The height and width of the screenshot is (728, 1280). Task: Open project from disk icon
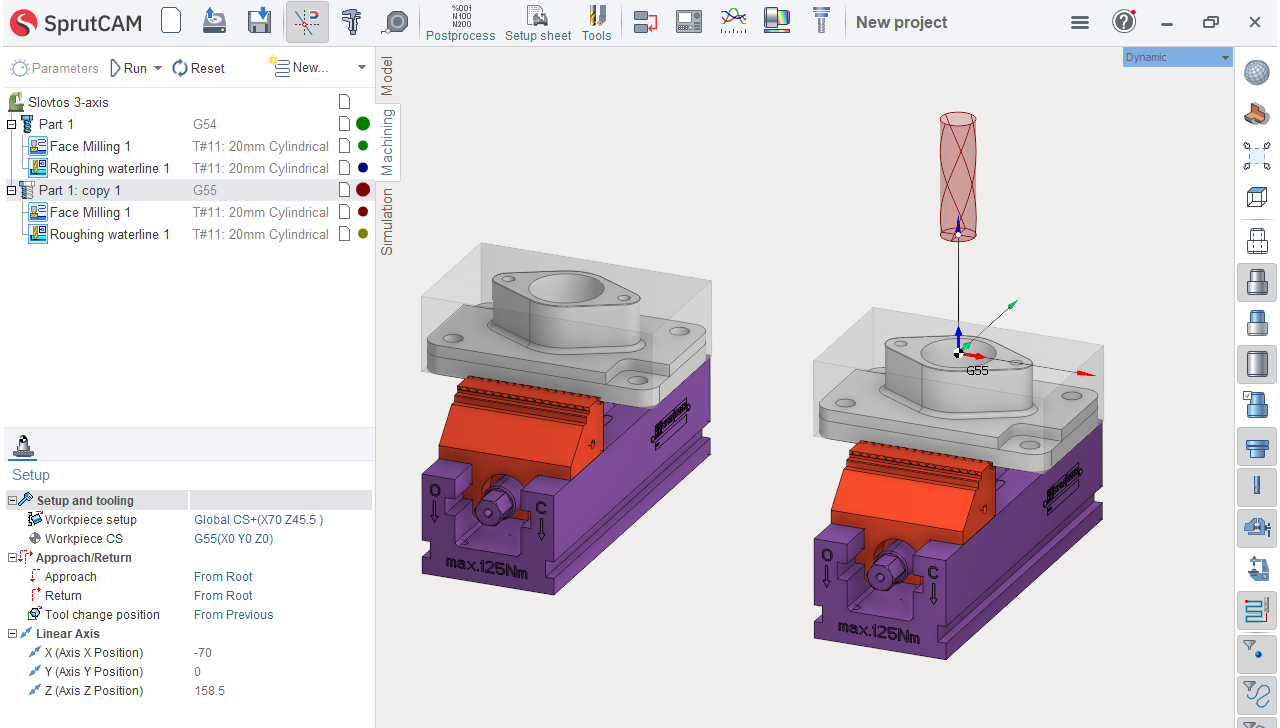[x=214, y=21]
